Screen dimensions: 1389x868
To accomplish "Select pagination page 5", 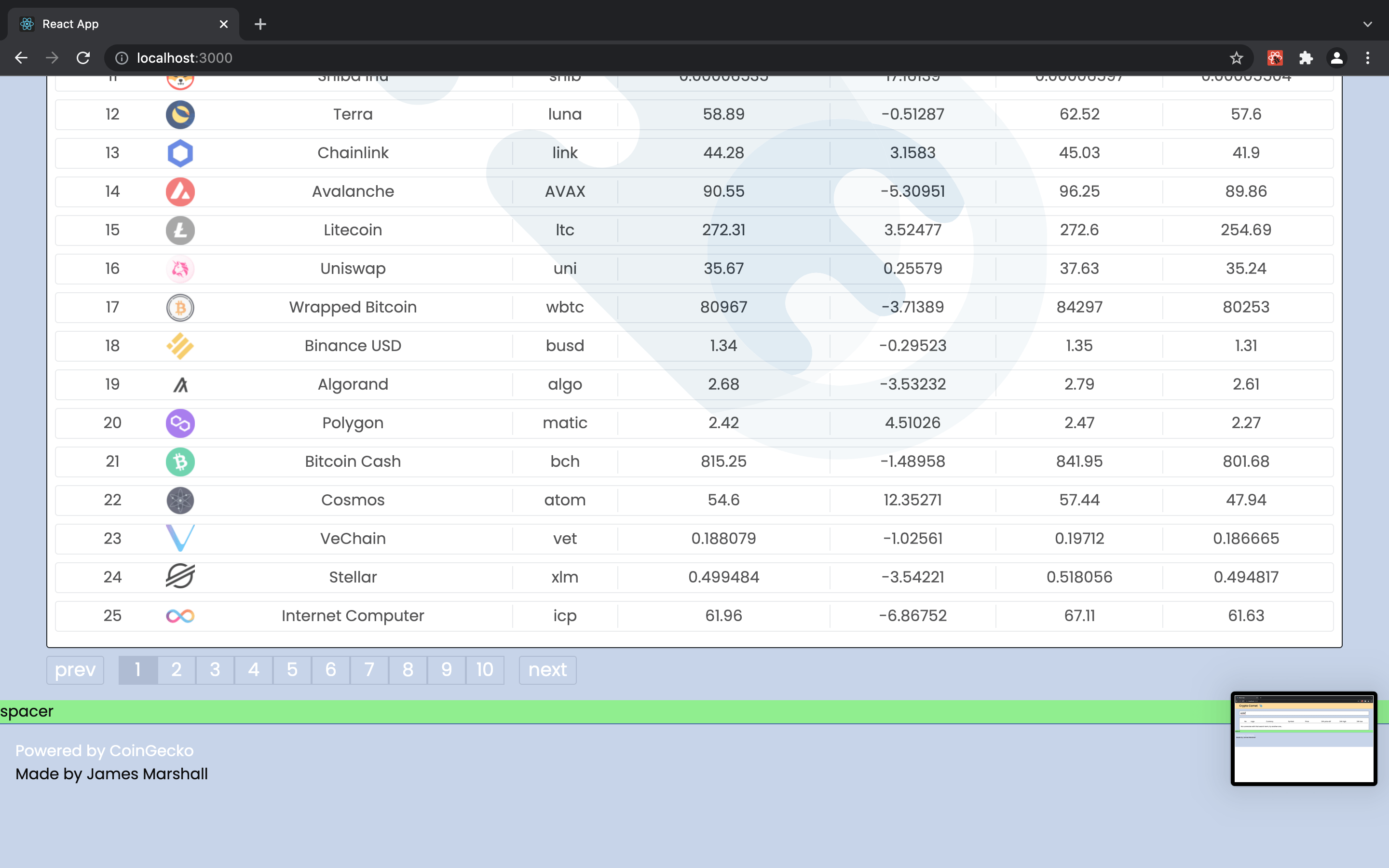I will (292, 670).
